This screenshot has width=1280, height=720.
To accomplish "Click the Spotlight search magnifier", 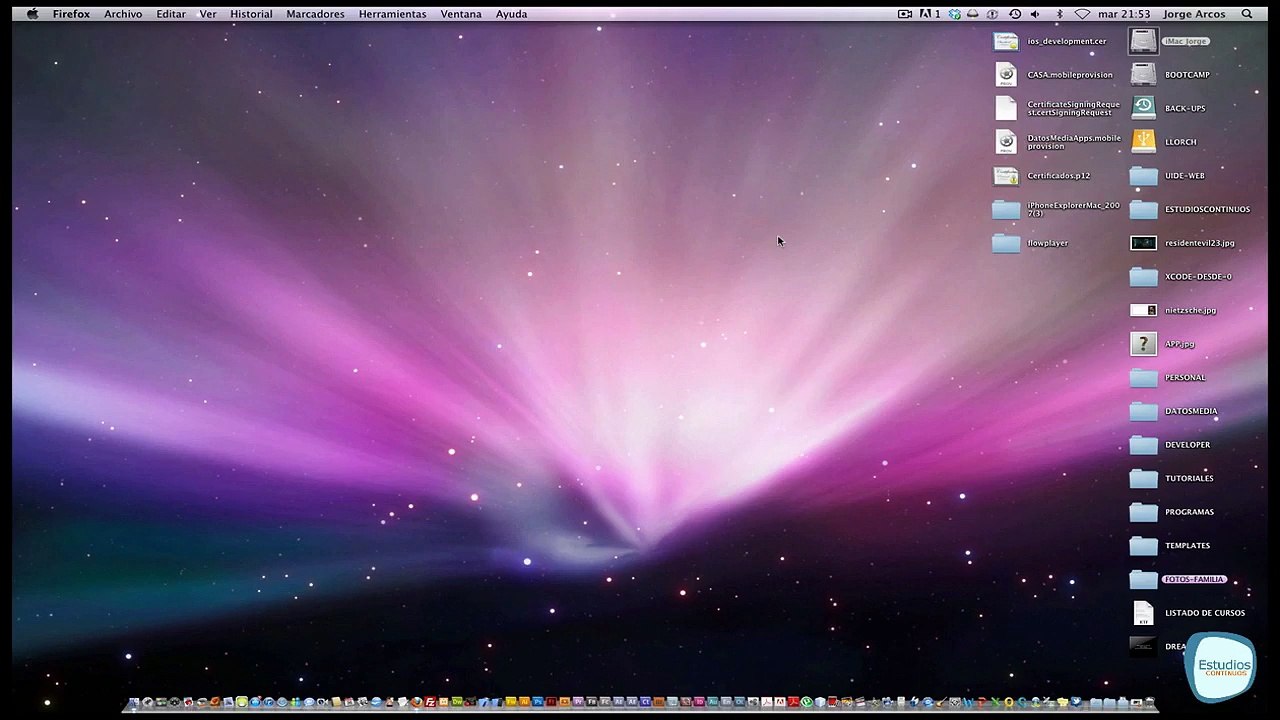I will [x=1247, y=14].
